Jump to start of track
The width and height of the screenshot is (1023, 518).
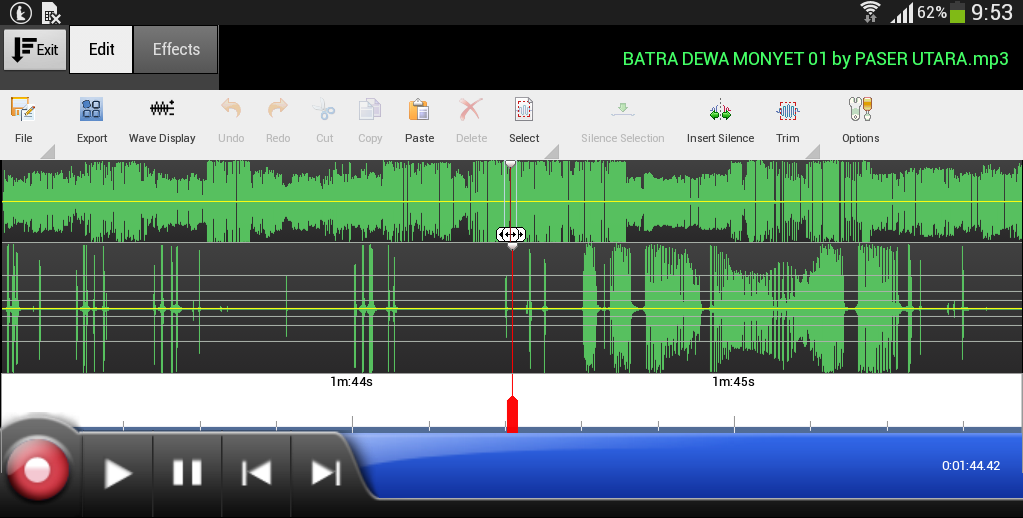point(256,473)
